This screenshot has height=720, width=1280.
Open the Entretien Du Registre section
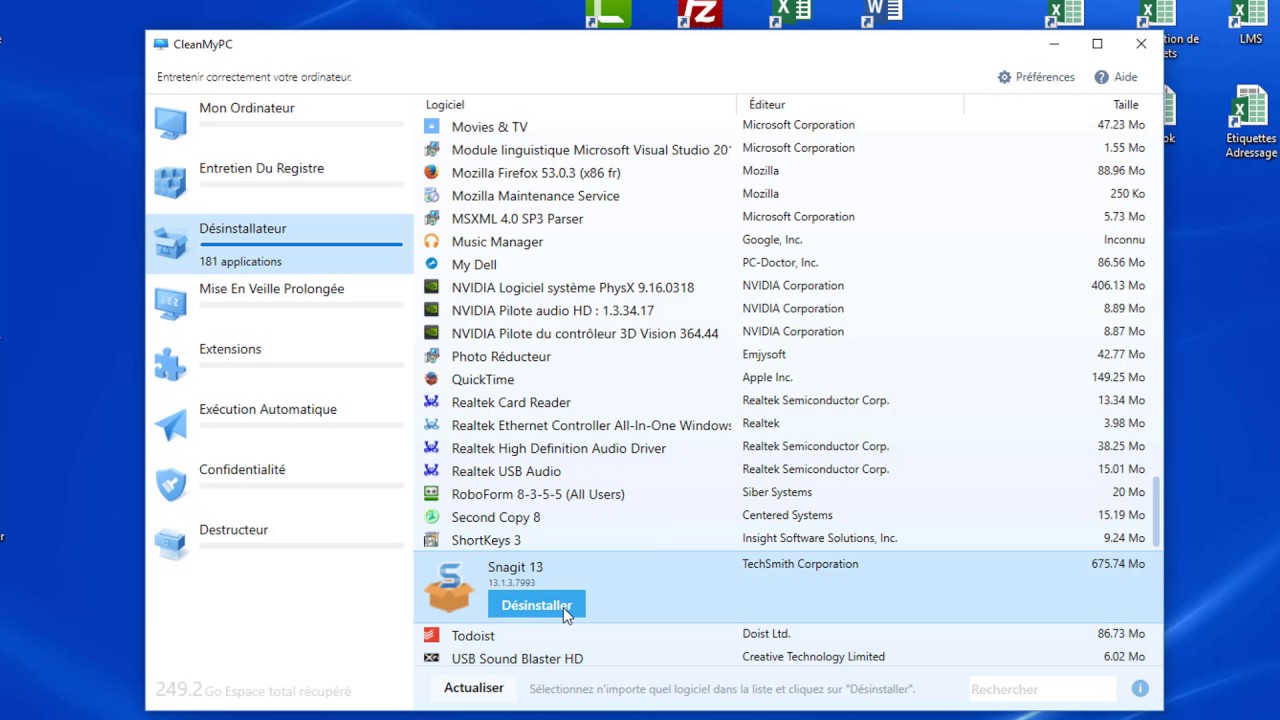[x=279, y=182]
